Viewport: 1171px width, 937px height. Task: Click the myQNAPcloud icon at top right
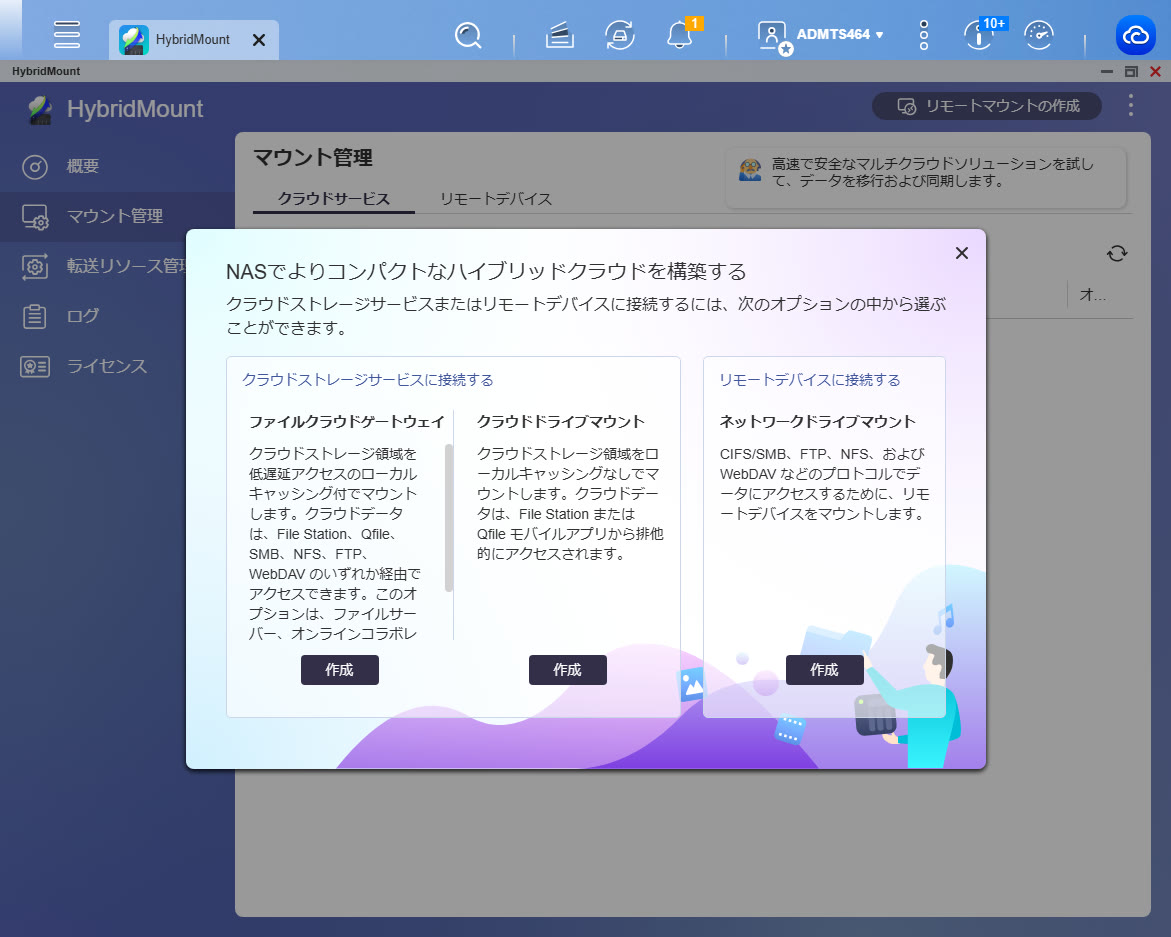(x=1136, y=36)
